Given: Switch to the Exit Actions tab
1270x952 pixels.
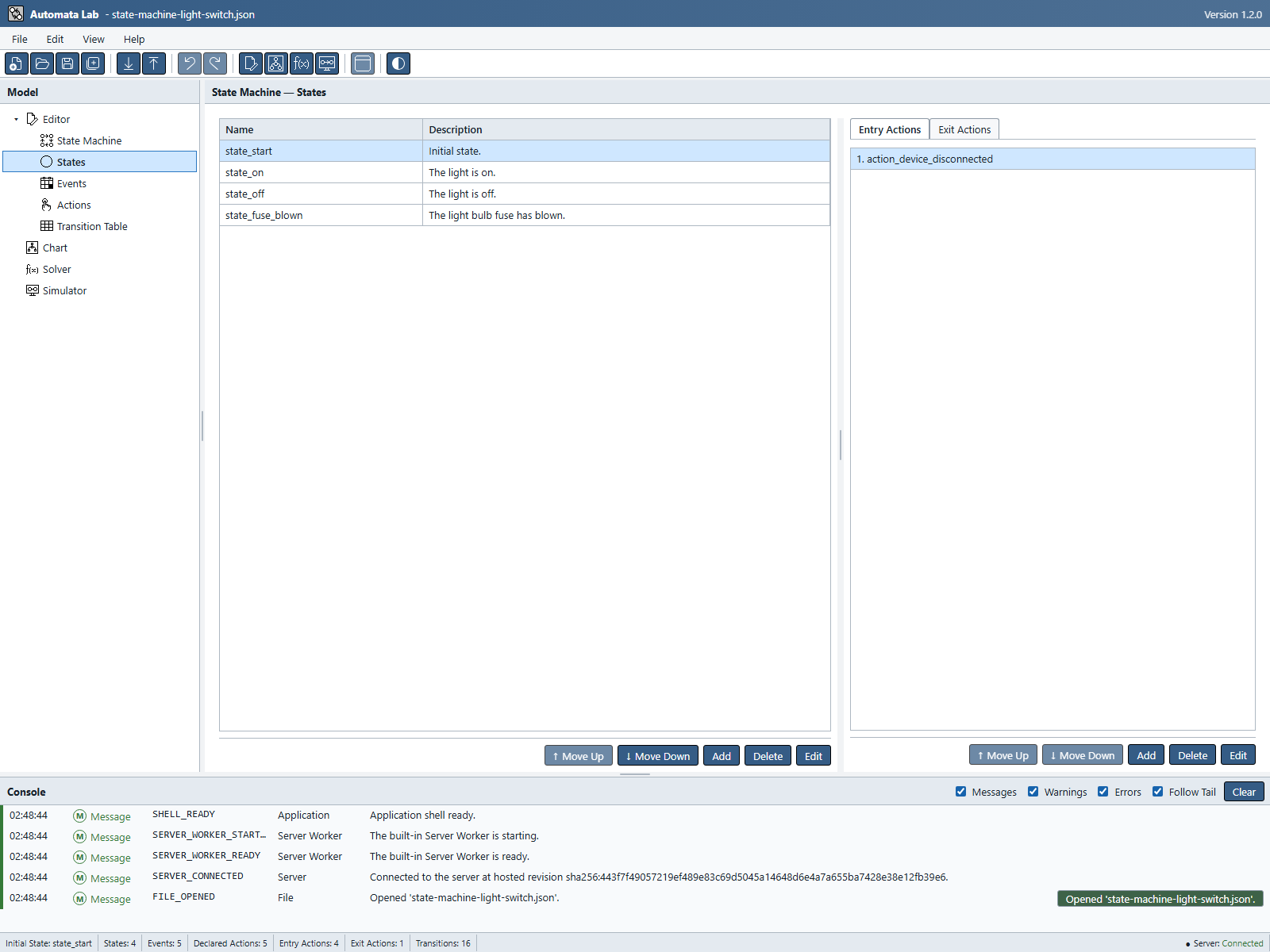Looking at the screenshot, I should click(964, 129).
